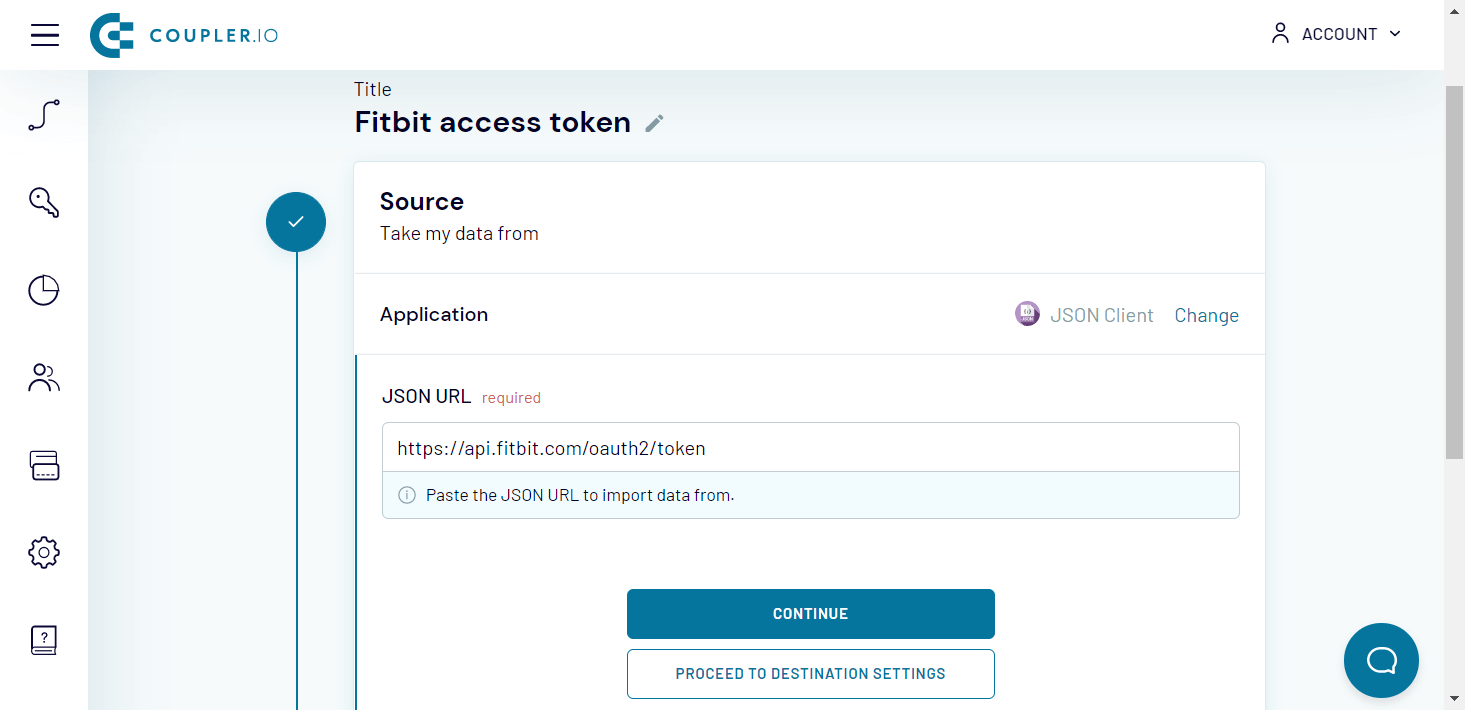The width and height of the screenshot is (1465, 710).
Task: Open the key connections icon in sidebar
Action: tap(44, 203)
